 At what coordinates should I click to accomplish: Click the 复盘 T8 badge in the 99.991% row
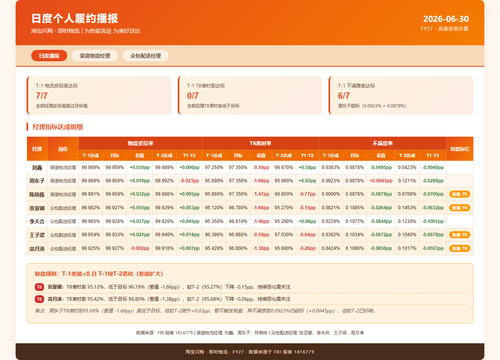(x=460, y=194)
